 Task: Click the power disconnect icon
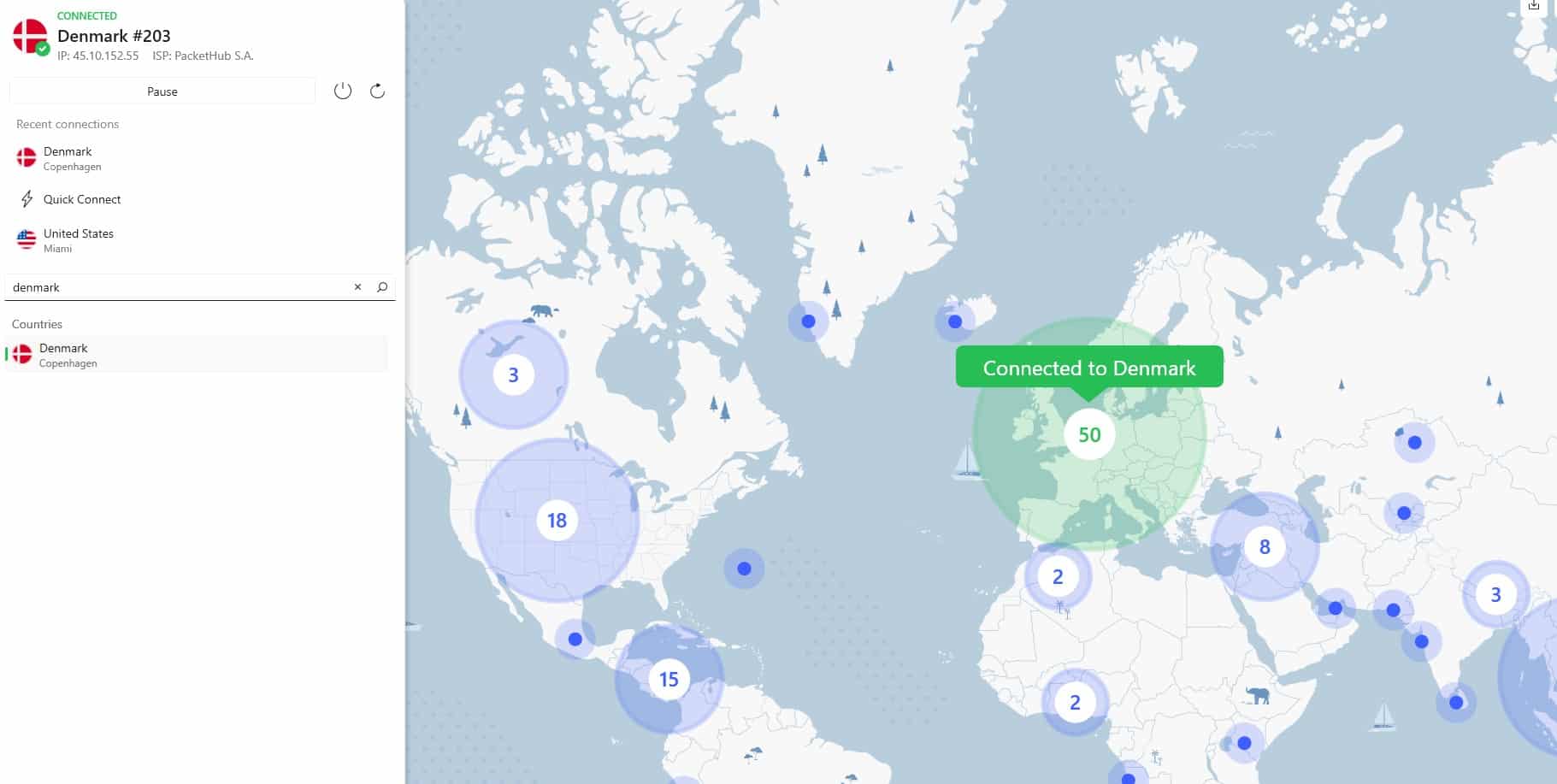[343, 91]
